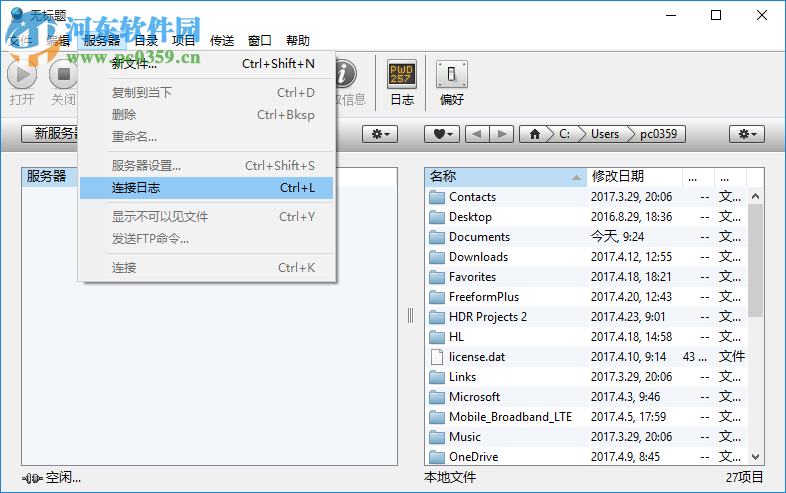Click the FreeformPlus folder icon
Viewport: 786px width, 493px height.
tap(437, 297)
